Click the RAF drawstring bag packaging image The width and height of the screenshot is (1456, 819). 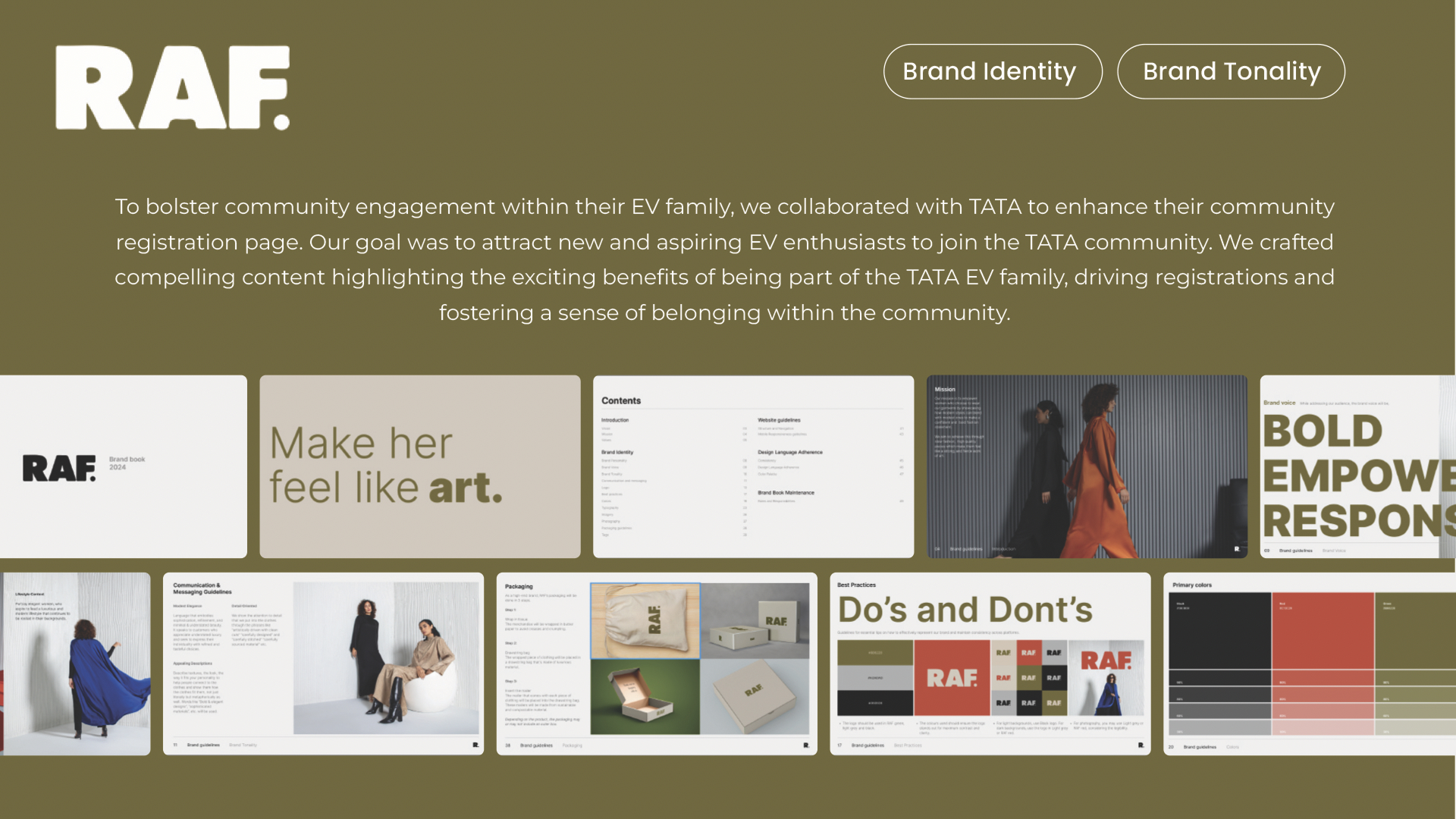[x=645, y=620]
